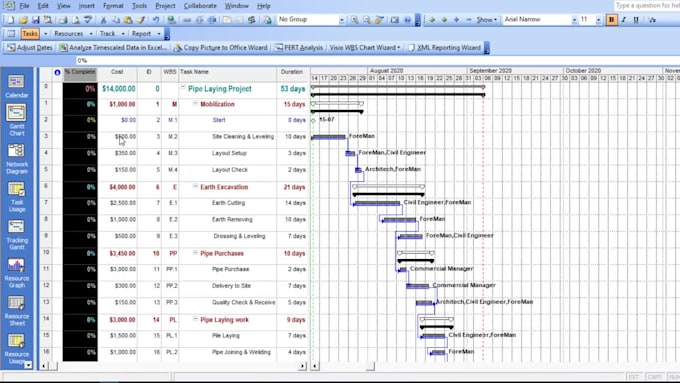
Task: Open Tracking Gantt view
Action: tap(16, 235)
